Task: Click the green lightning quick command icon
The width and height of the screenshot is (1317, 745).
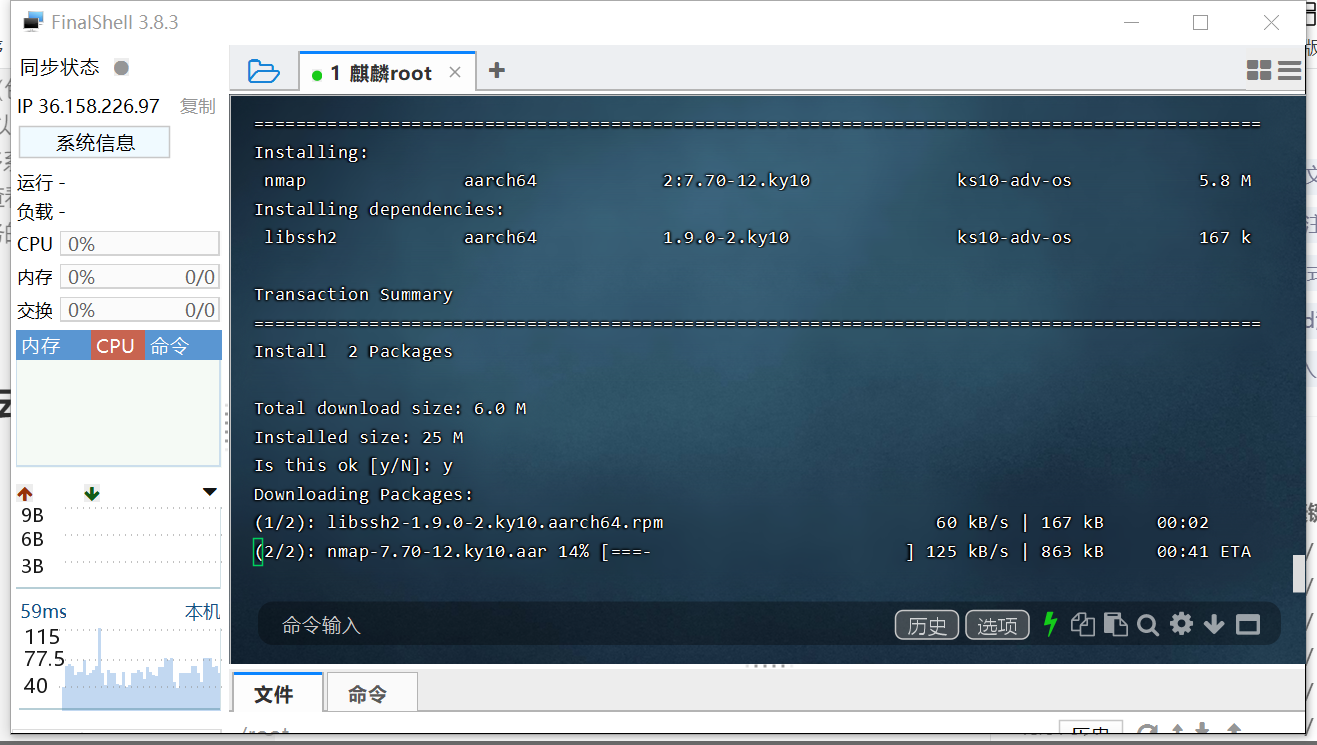Action: click(x=1050, y=624)
